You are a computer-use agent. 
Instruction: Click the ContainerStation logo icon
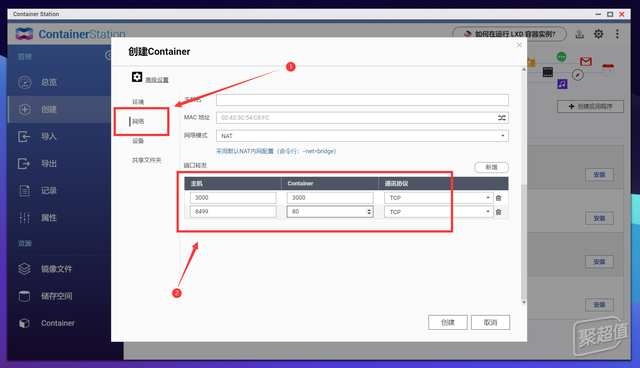(24, 33)
